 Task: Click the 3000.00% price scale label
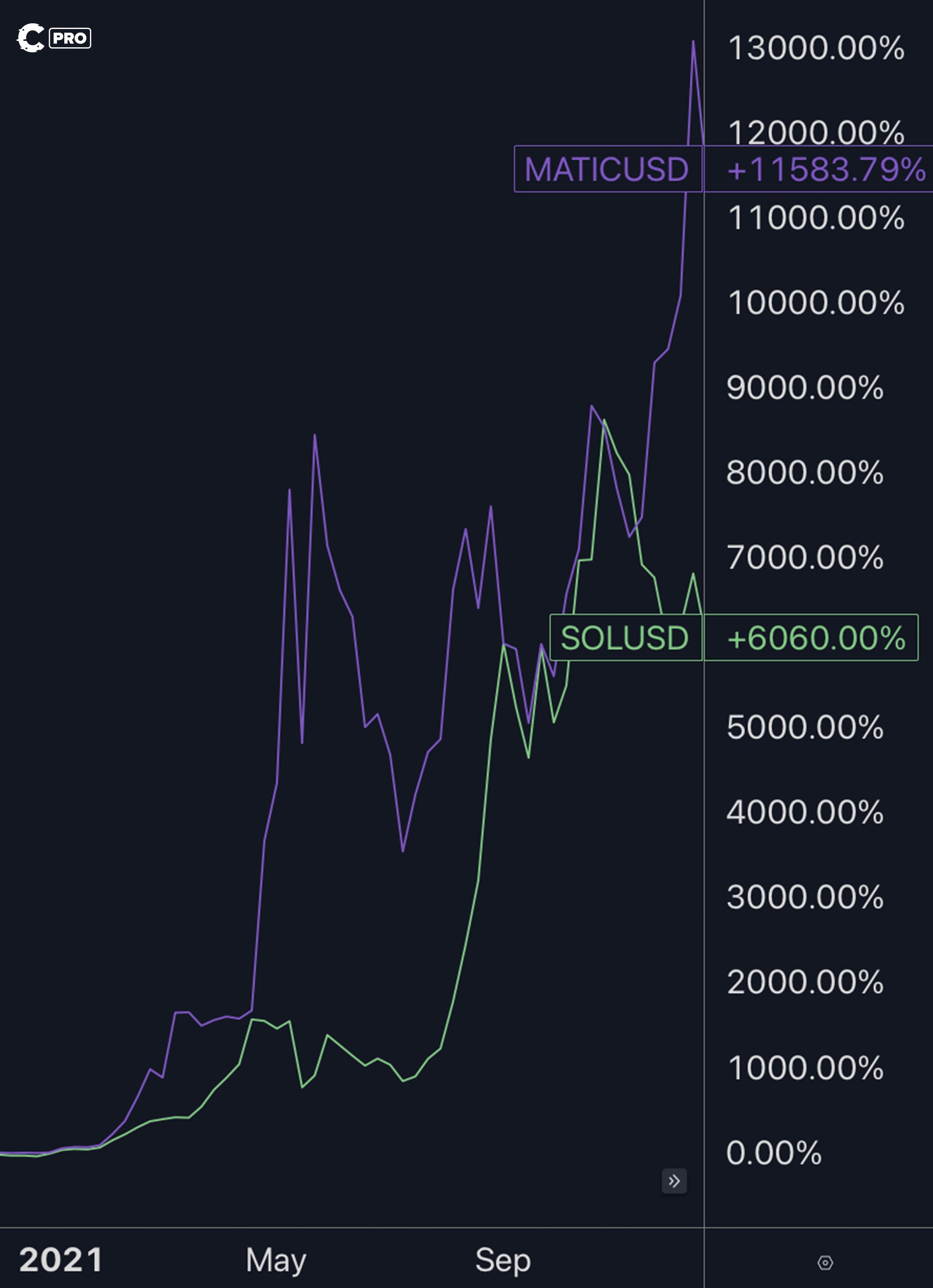(x=805, y=897)
